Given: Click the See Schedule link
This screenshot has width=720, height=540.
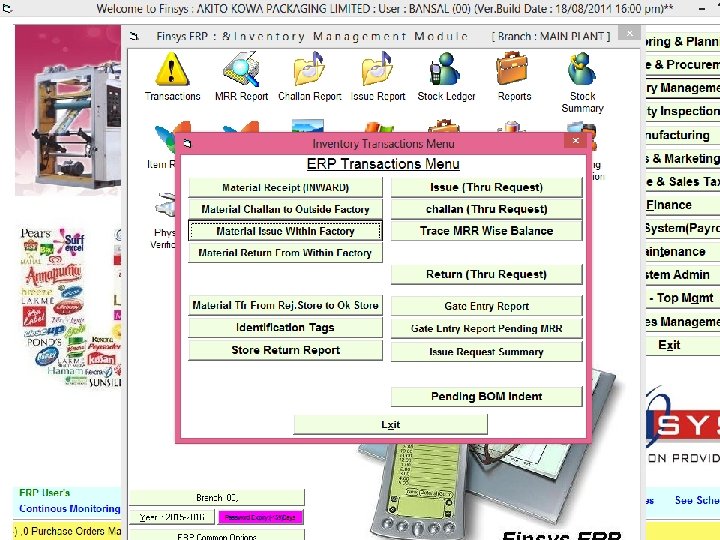Looking at the screenshot, I should pos(697,501).
